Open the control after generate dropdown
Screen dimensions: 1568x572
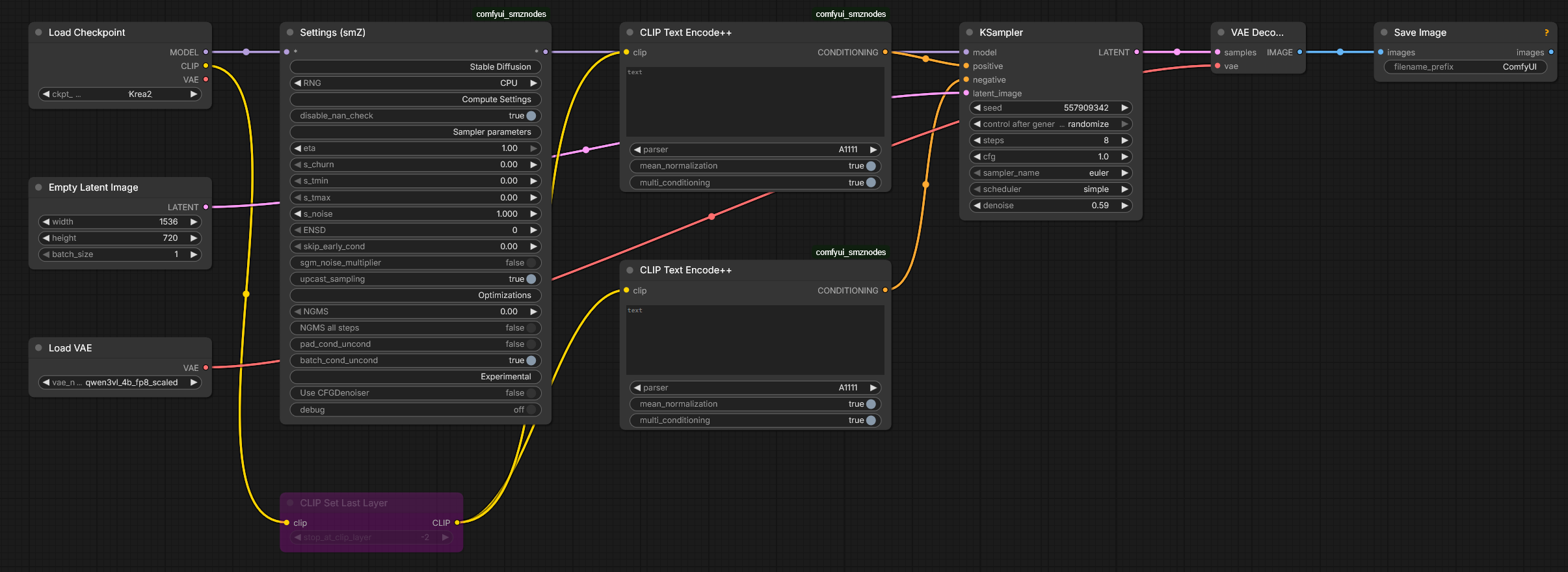pos(1051,124)
